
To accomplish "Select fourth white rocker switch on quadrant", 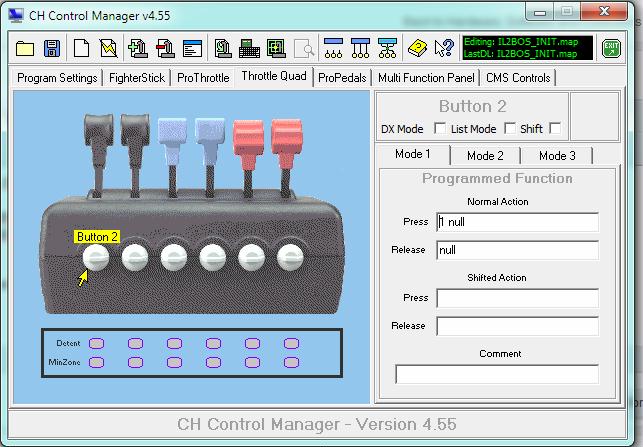I will coord(212,258).
